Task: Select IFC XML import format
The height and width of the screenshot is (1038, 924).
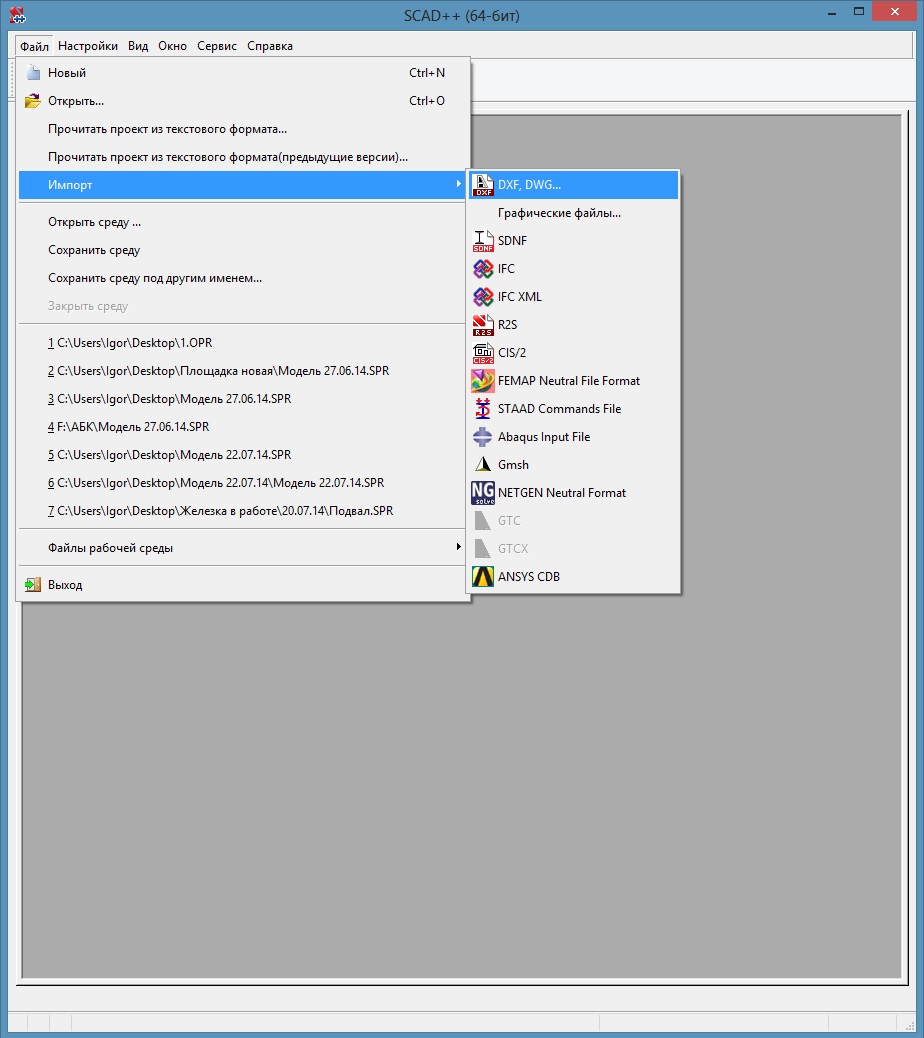Action: (x=574, y=297)
